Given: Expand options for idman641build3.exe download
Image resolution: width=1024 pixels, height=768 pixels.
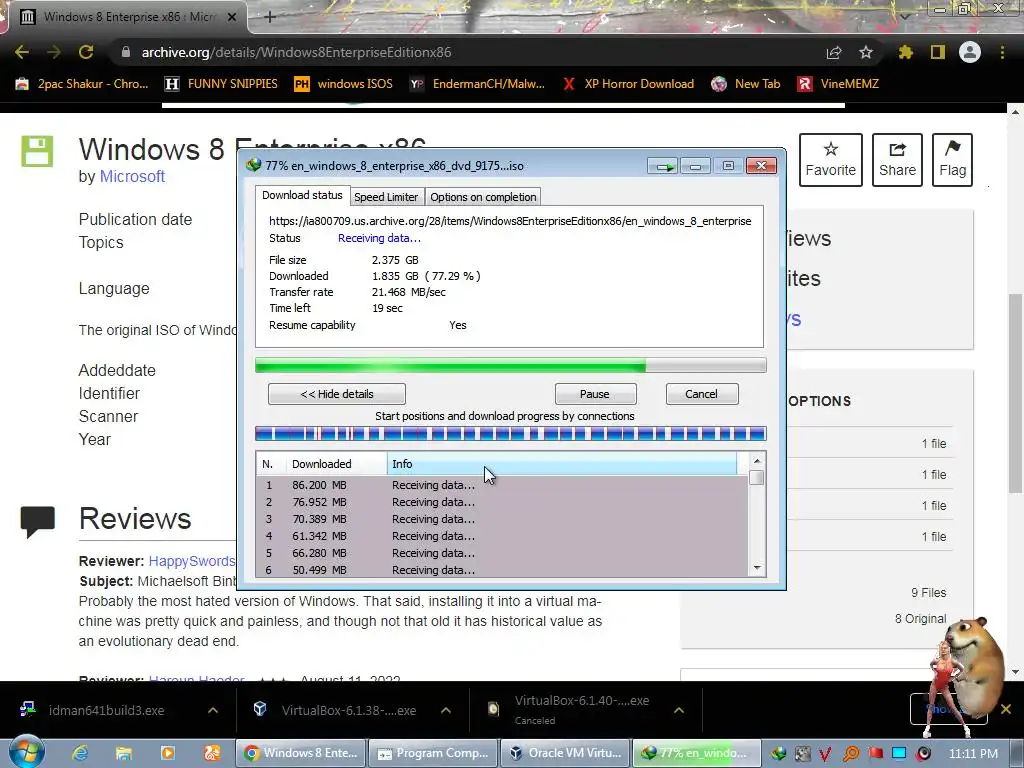Looking at the screenshot, I should click(x=213, y=711).
